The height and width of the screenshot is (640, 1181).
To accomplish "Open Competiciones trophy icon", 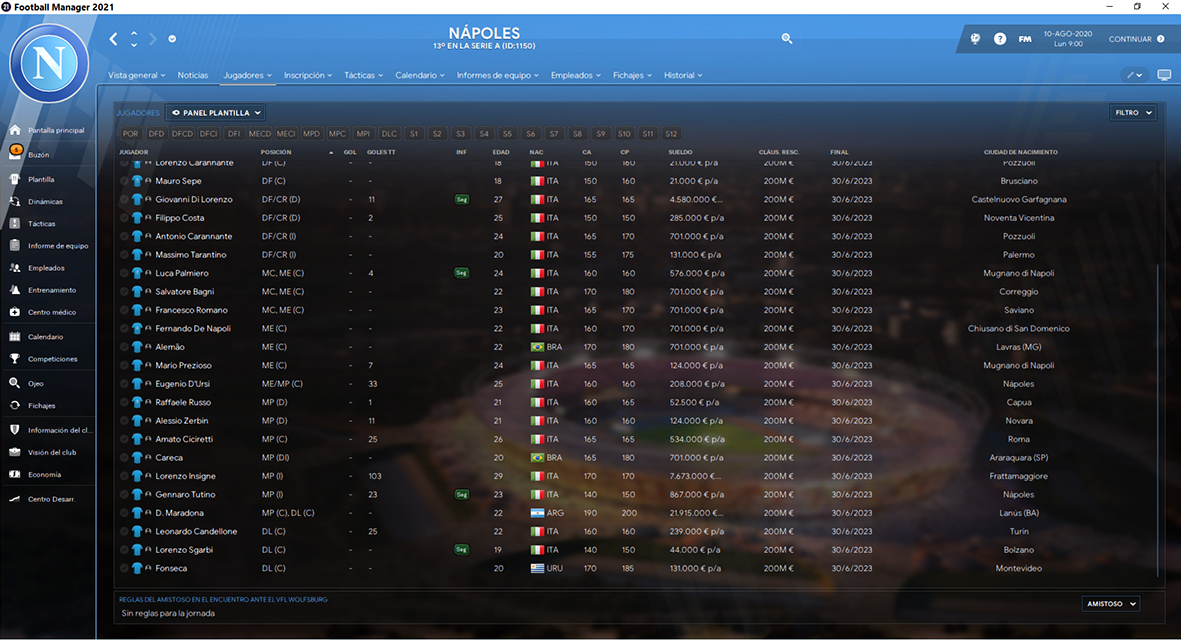I will [x=14, y=359].
